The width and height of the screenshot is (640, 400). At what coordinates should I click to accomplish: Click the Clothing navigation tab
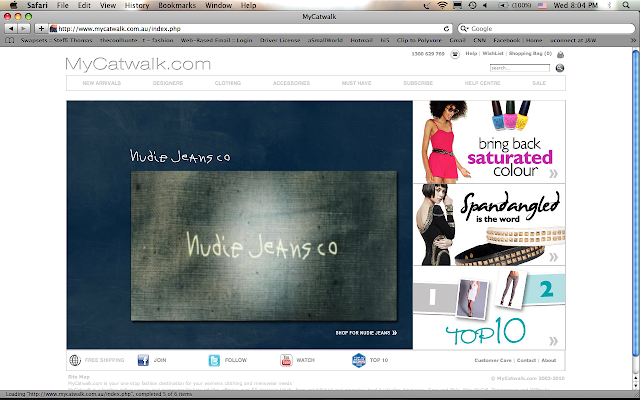228,83
